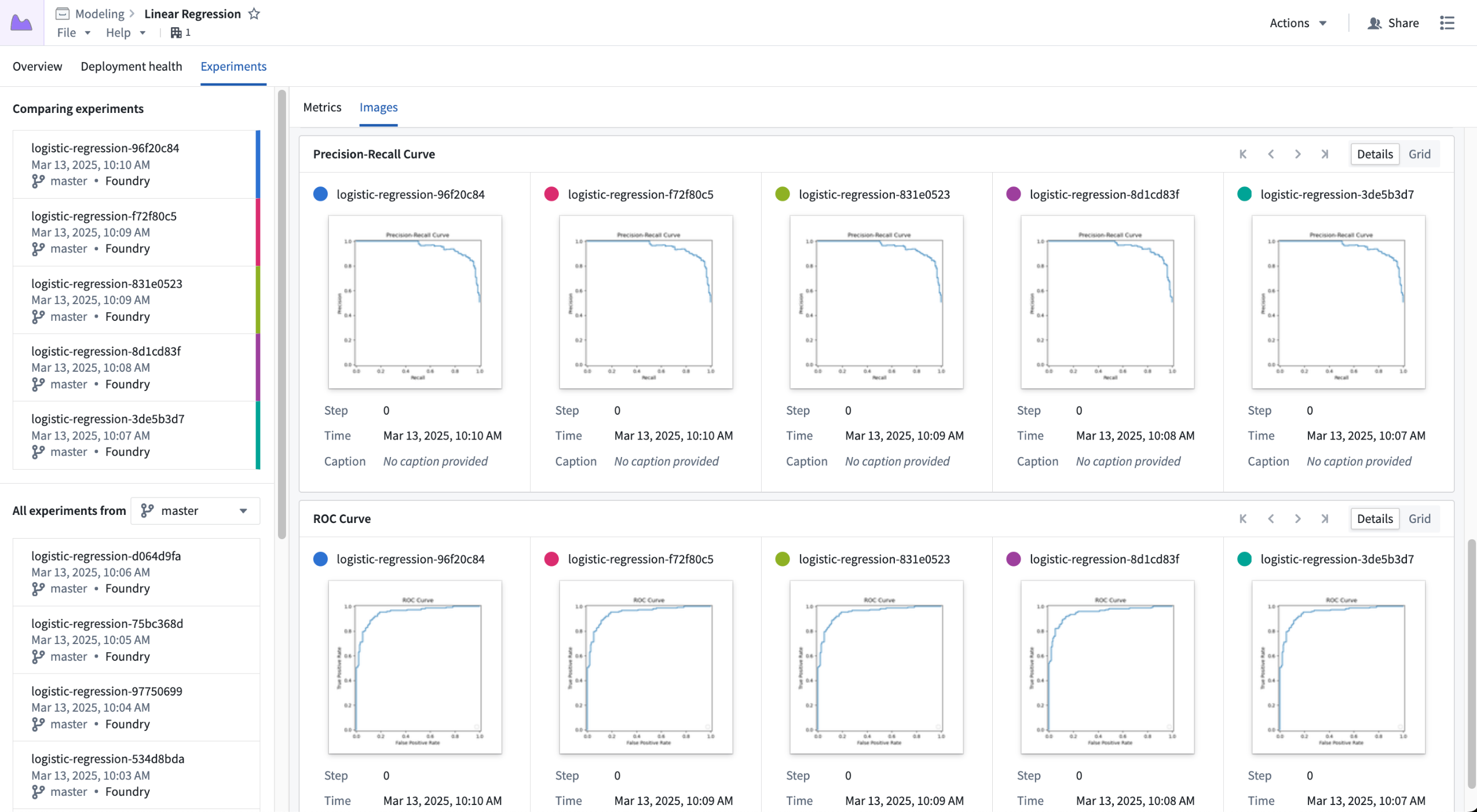Open the Help menu dropdown

click(x=125, y=32)
